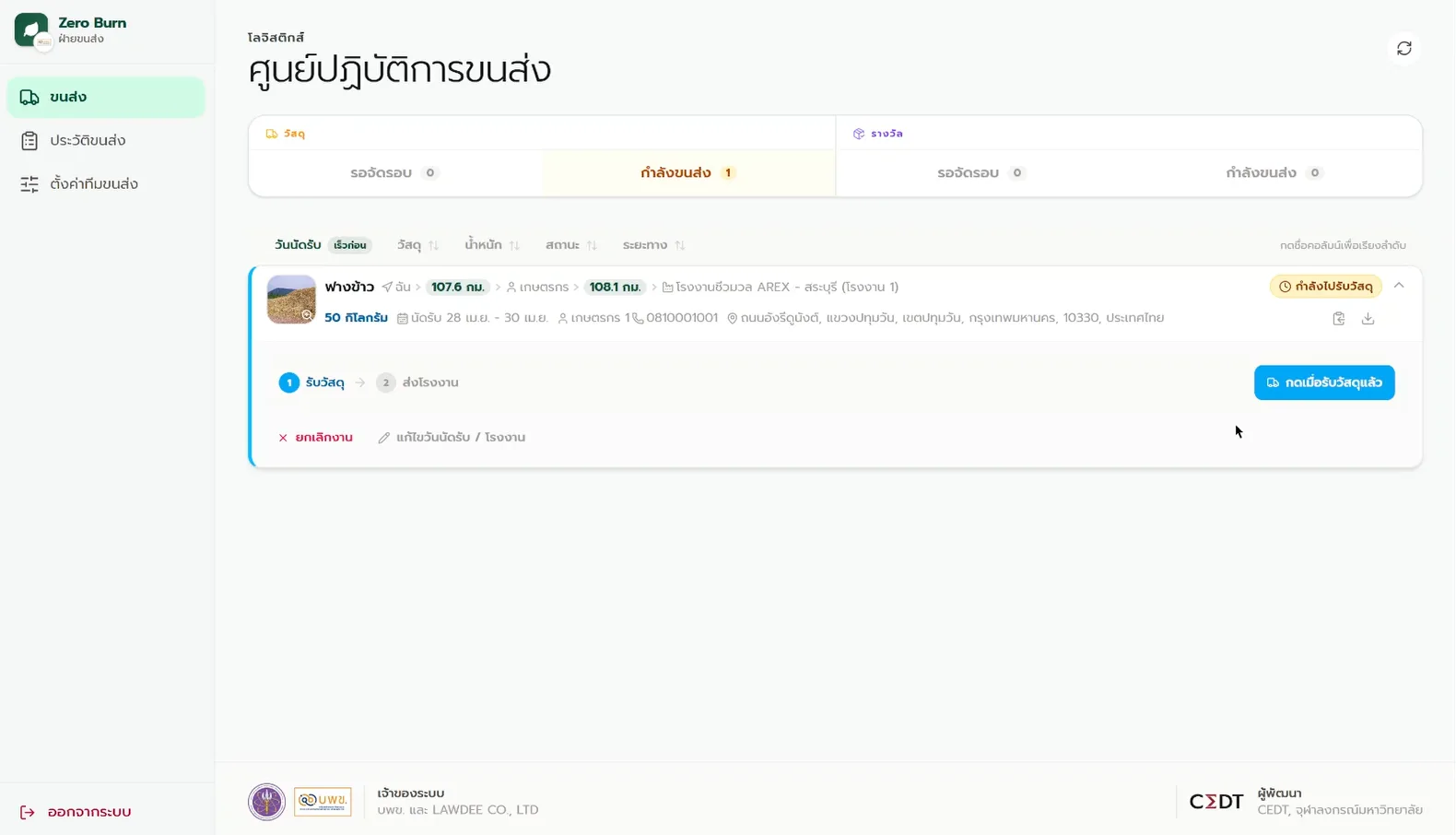Sort the list by วัสดุ column
The image size is (1456, 835).
pyautogui.click(x=417, y=245)
